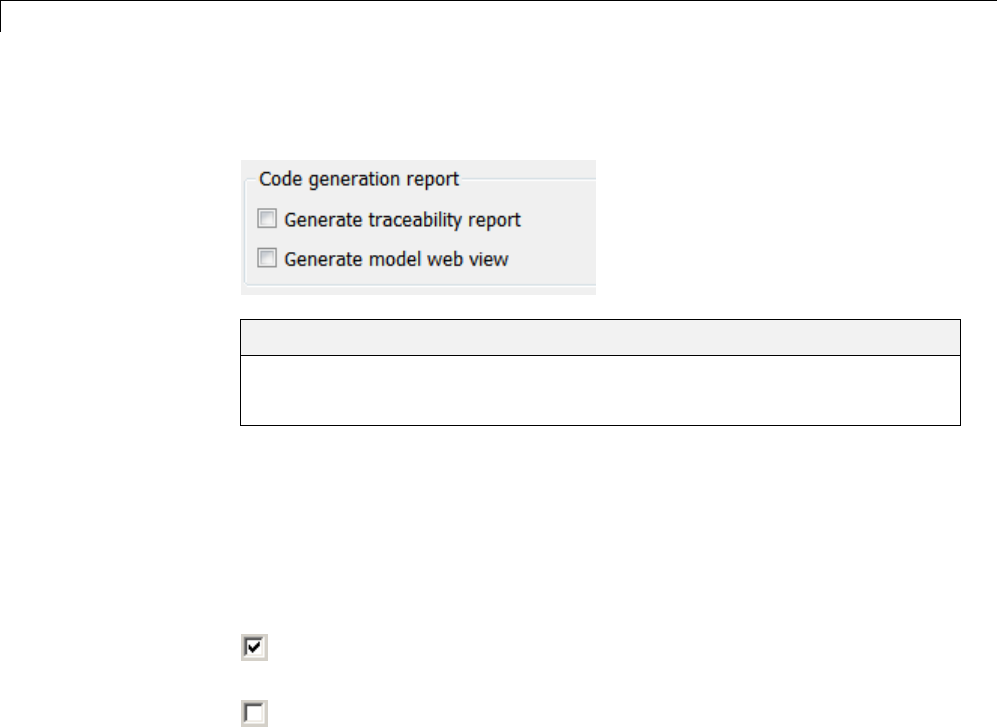Screen dimensions: 997x727
Task: Click the bottom border of the Code generation report group
Action: point(420,286)
